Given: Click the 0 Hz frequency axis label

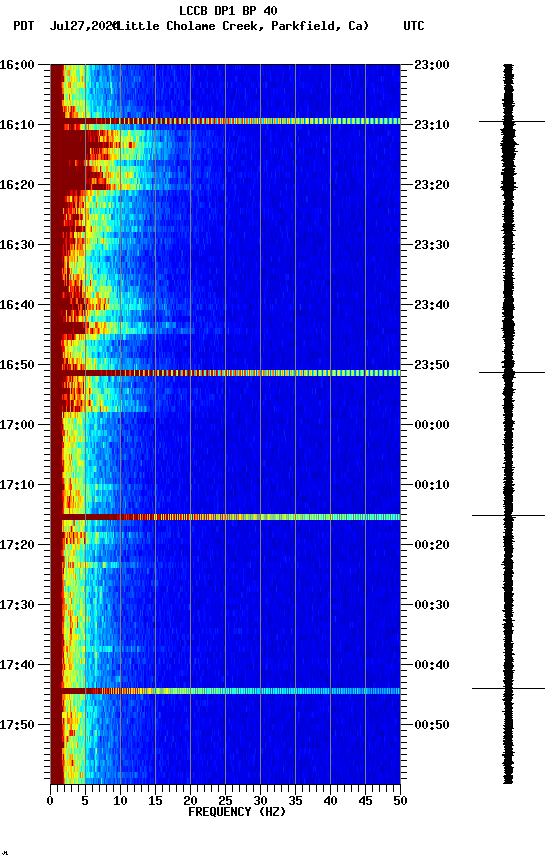Looking at the screenshot, I should click(50, 801).
